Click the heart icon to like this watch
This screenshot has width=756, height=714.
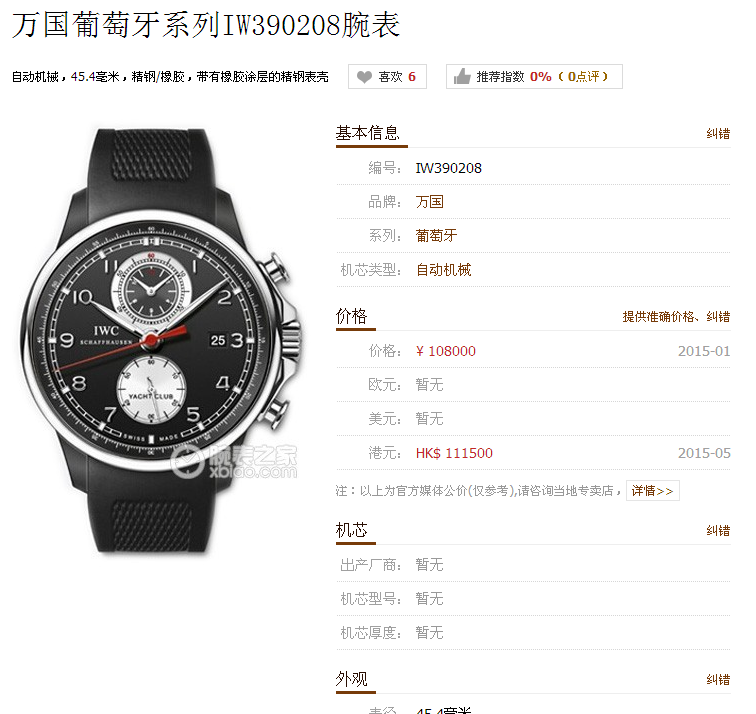(364, 77)
